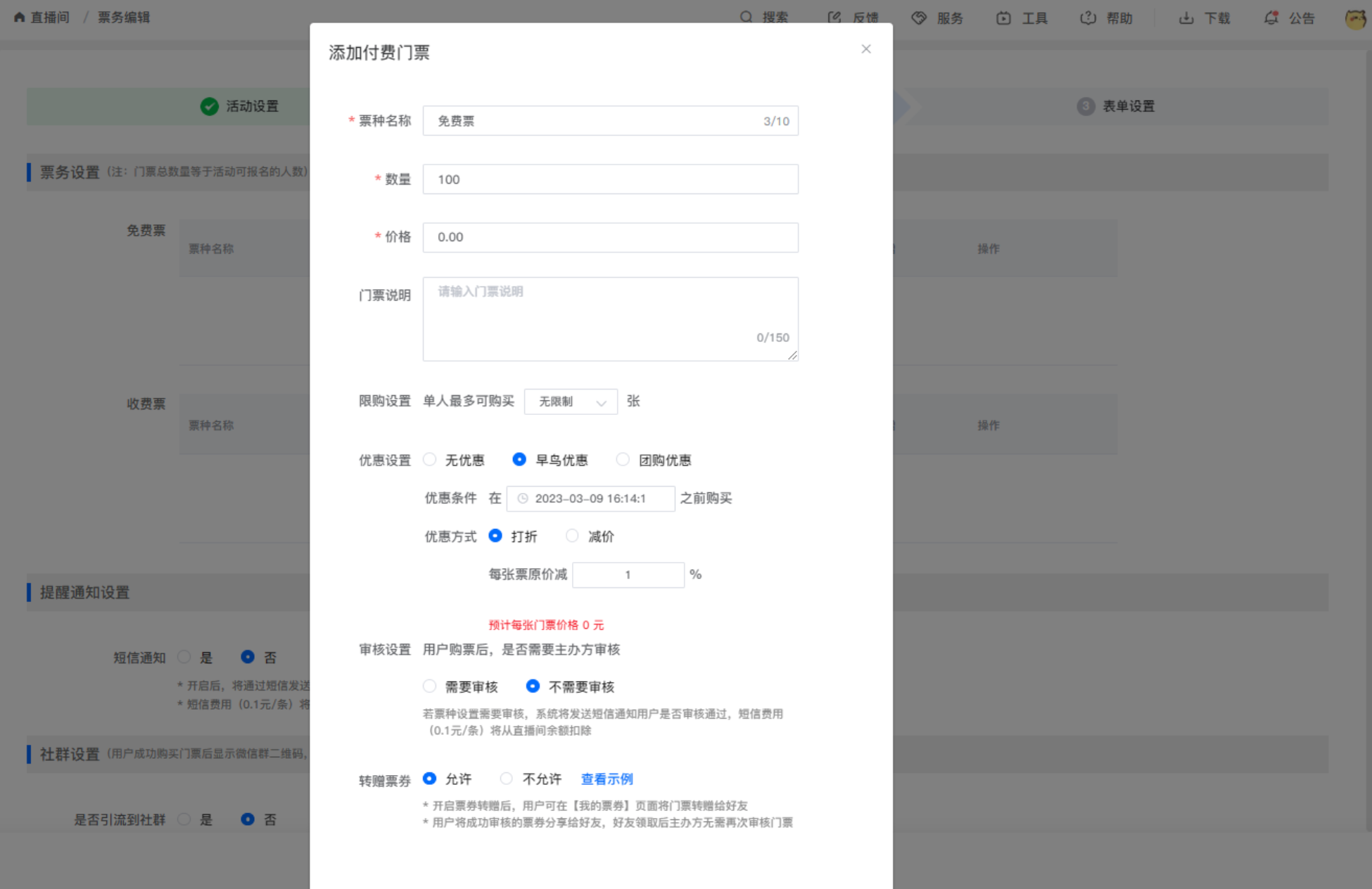The height and width of the screenshot is (889, 1372).
Task: Expand the 无限制 purchase limit dropdown
Action: pos(571,402)
